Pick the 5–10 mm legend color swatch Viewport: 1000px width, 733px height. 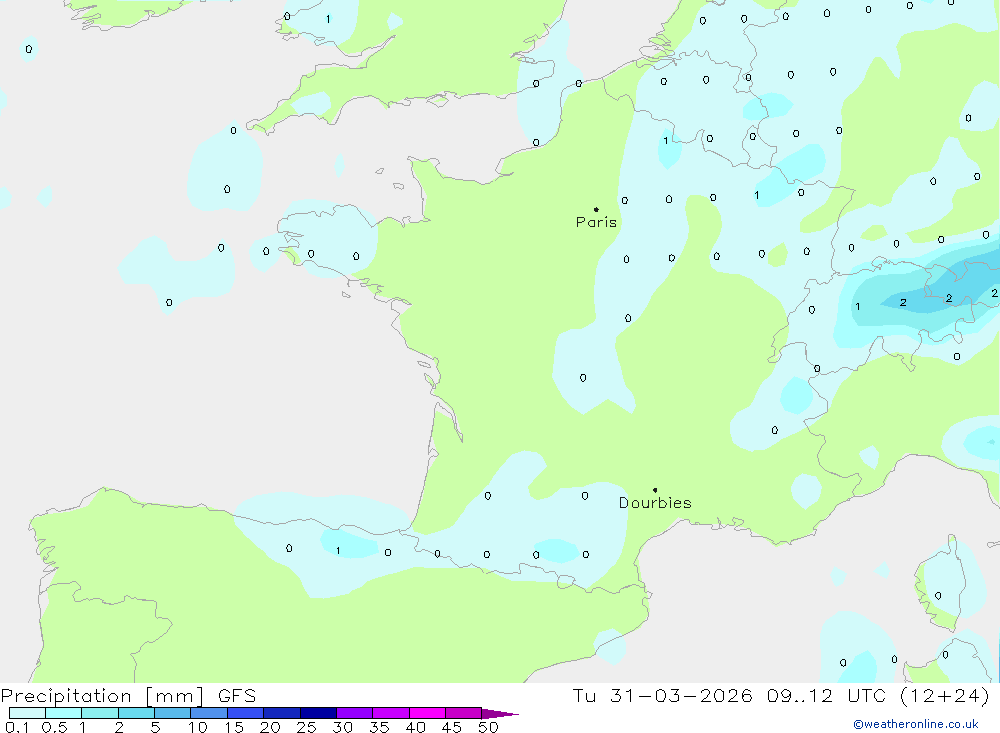pyautogui.click(x=173, y=713)
